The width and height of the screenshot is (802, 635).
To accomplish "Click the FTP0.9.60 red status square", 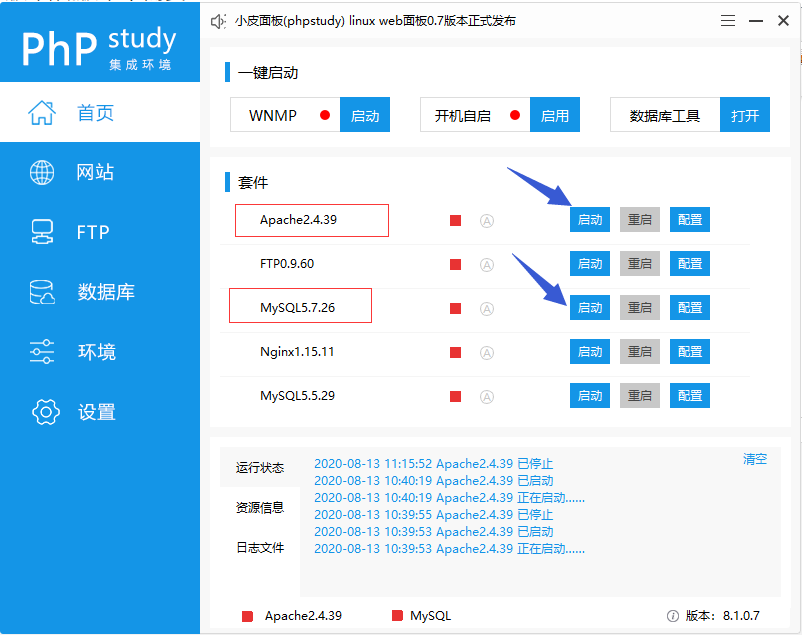I will pyautogui.click(x=455, y=265).
